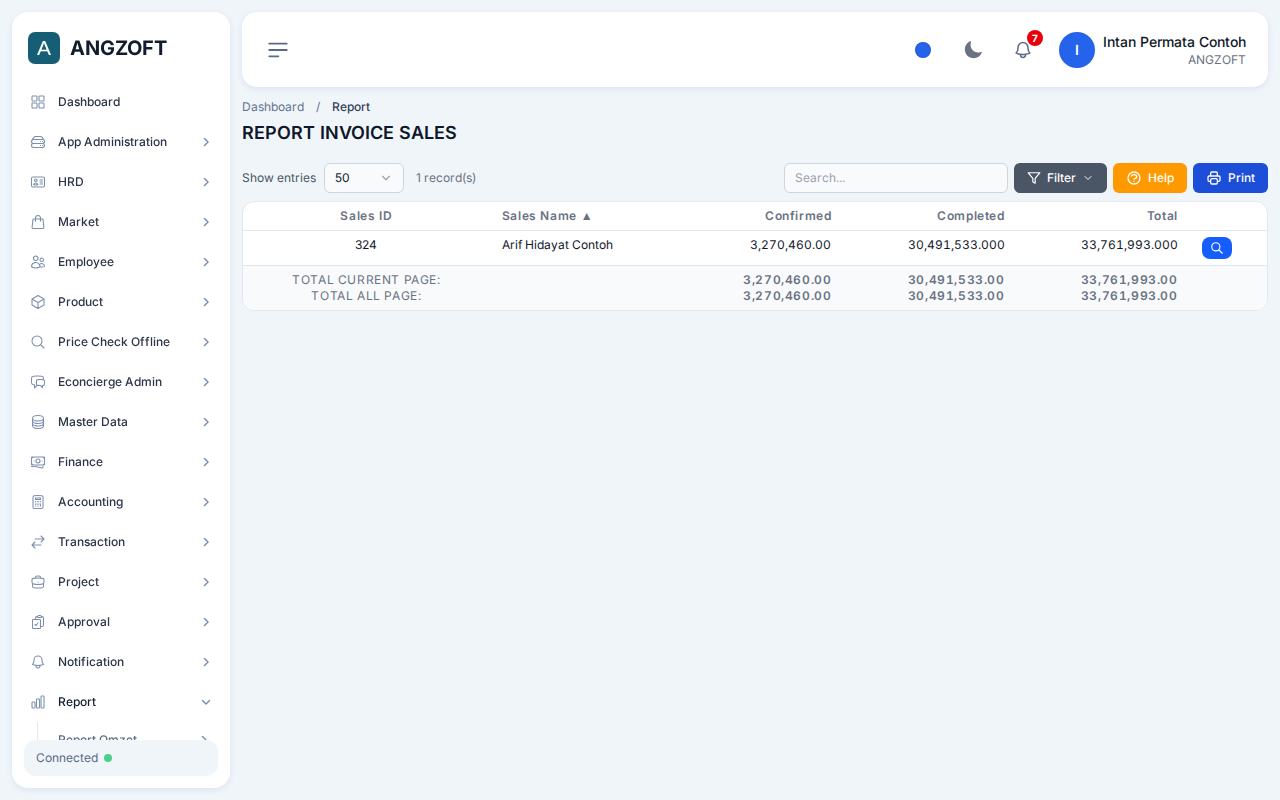Open the Project menu item
Image resolution: width=1280 pixels, height=800 pixels.
[x=121, y=582]
